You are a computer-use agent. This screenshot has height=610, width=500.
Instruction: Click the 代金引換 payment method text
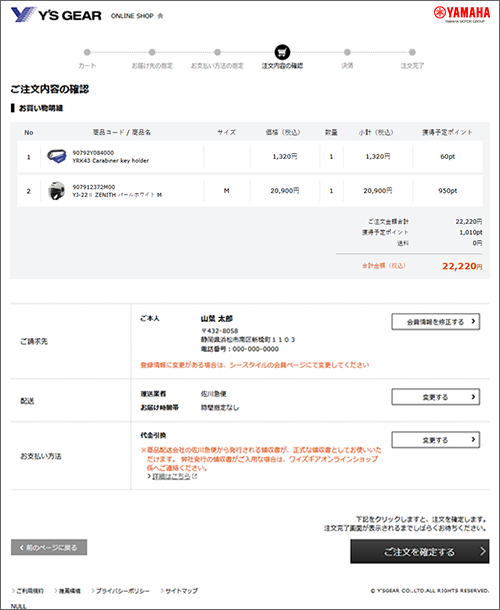[153, 435]
